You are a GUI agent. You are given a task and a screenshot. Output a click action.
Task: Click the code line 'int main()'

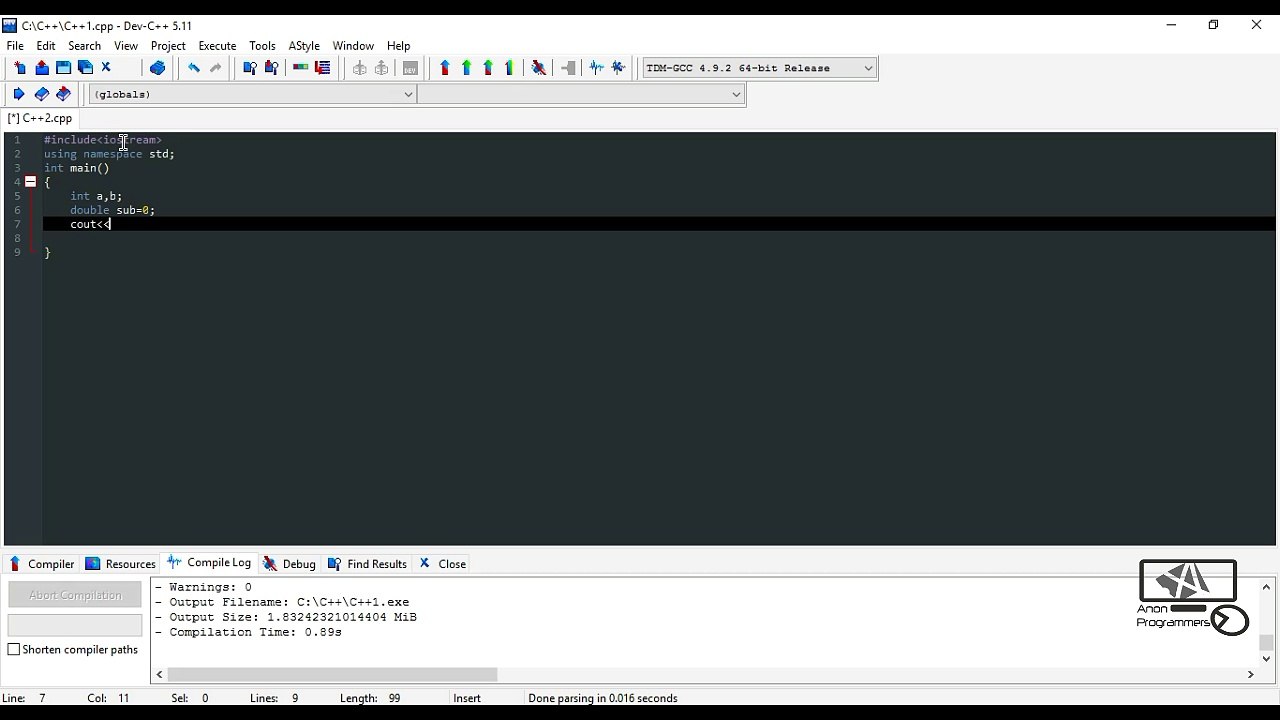point(77,168)
